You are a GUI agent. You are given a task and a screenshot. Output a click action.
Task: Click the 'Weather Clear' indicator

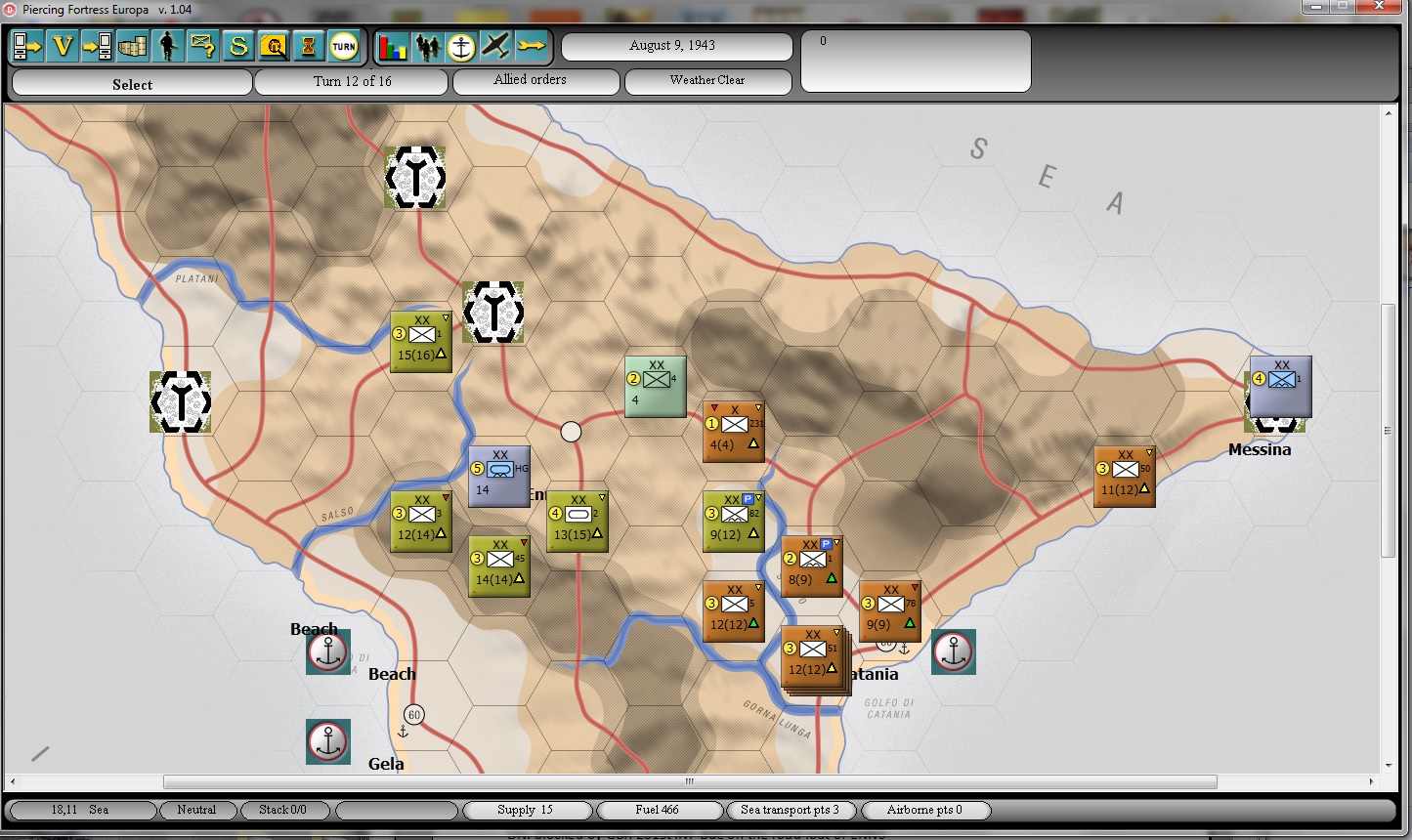(708, 82)
